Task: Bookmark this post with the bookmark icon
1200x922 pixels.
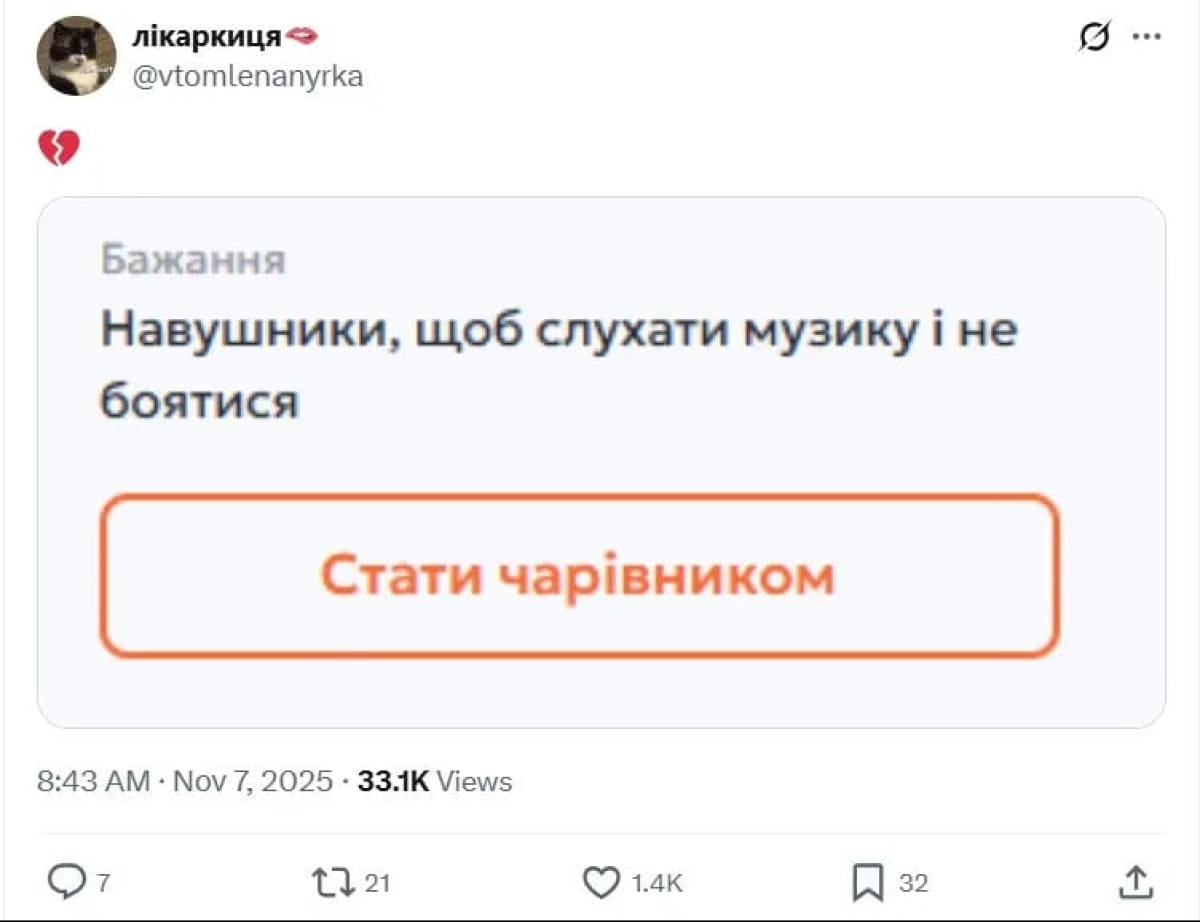Action: click(867, 882)
